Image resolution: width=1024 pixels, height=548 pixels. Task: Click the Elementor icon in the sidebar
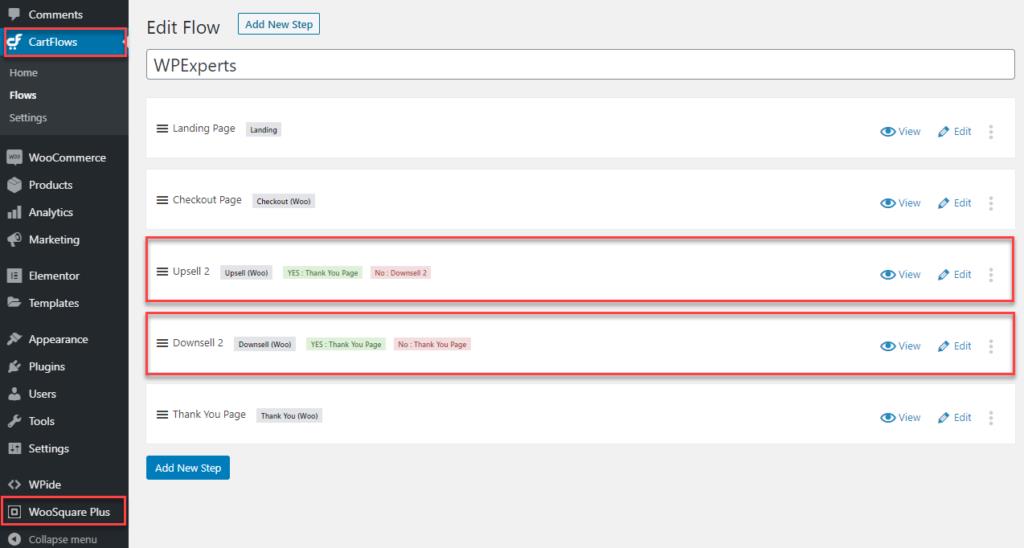pyautogui.click(x=14, y=276)
